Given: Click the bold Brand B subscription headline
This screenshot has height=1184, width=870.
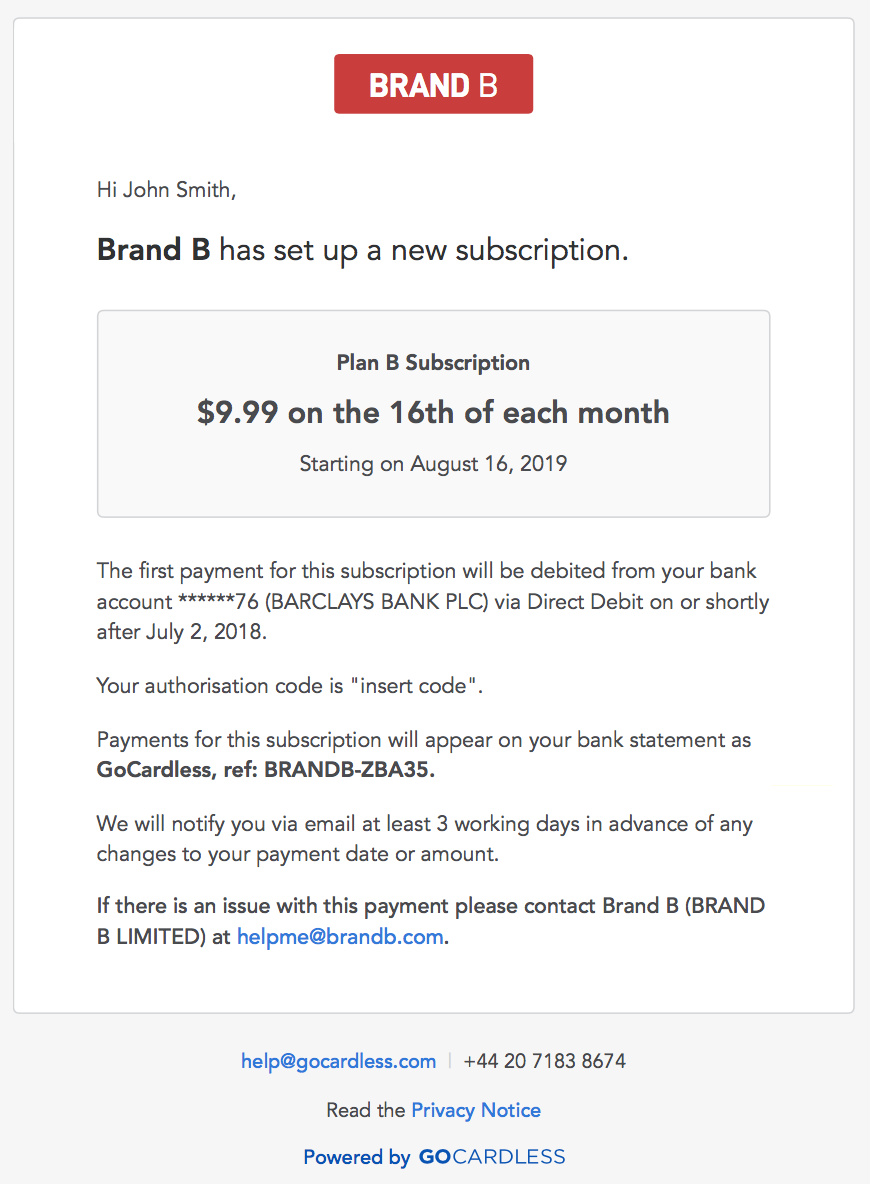Looking at the screenshot, I should (x=362, y=250).
